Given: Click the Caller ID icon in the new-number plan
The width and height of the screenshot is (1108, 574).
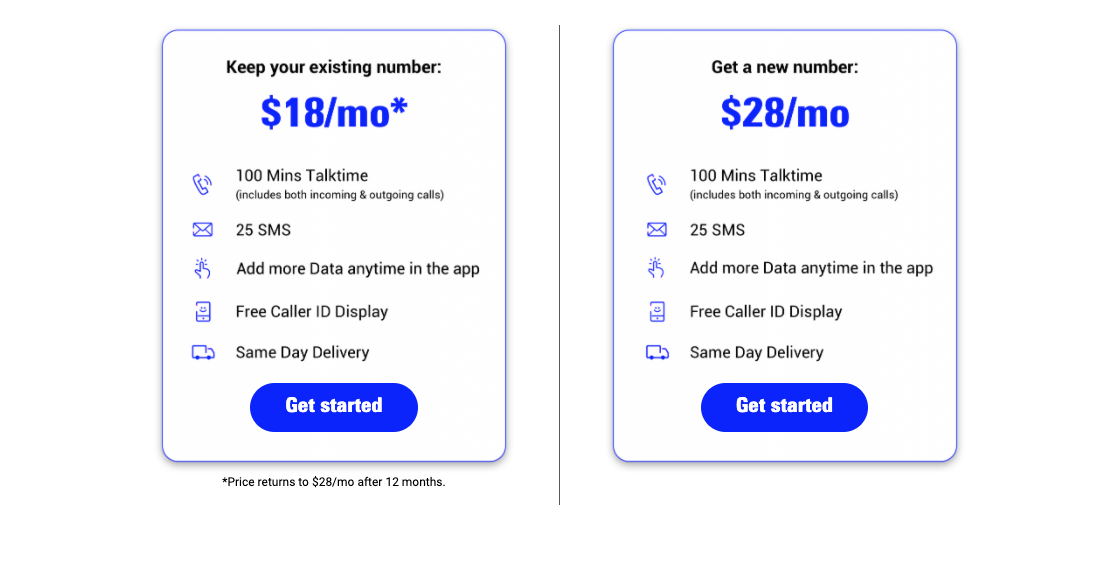Looking at the screenshot, I should point(657,312).
